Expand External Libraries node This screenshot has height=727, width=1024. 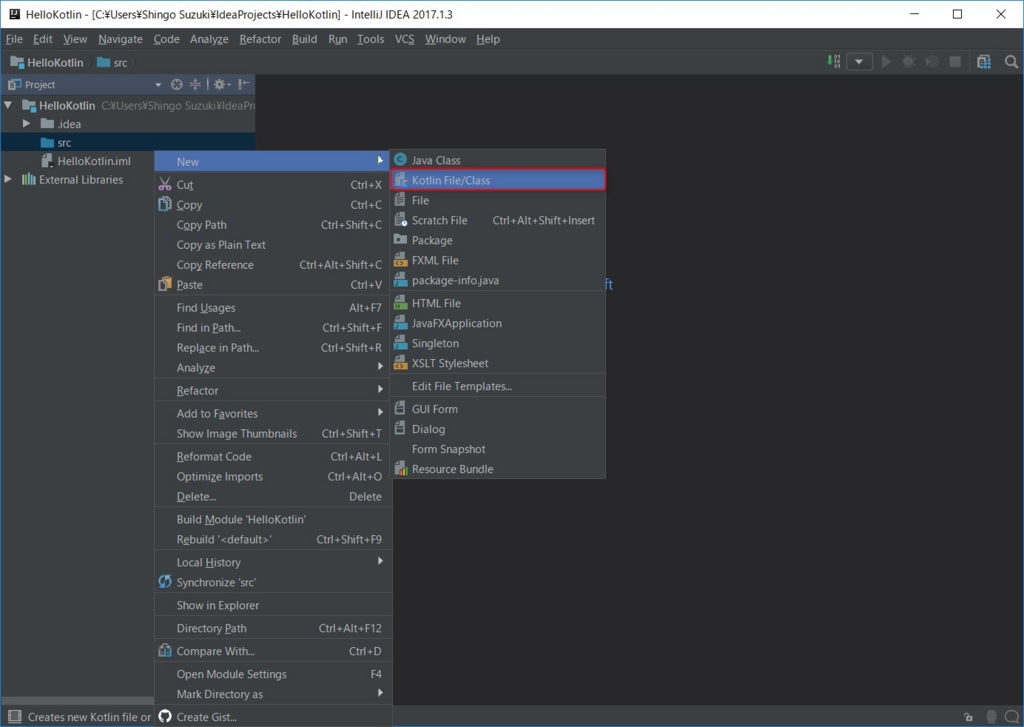coord(8,179)
